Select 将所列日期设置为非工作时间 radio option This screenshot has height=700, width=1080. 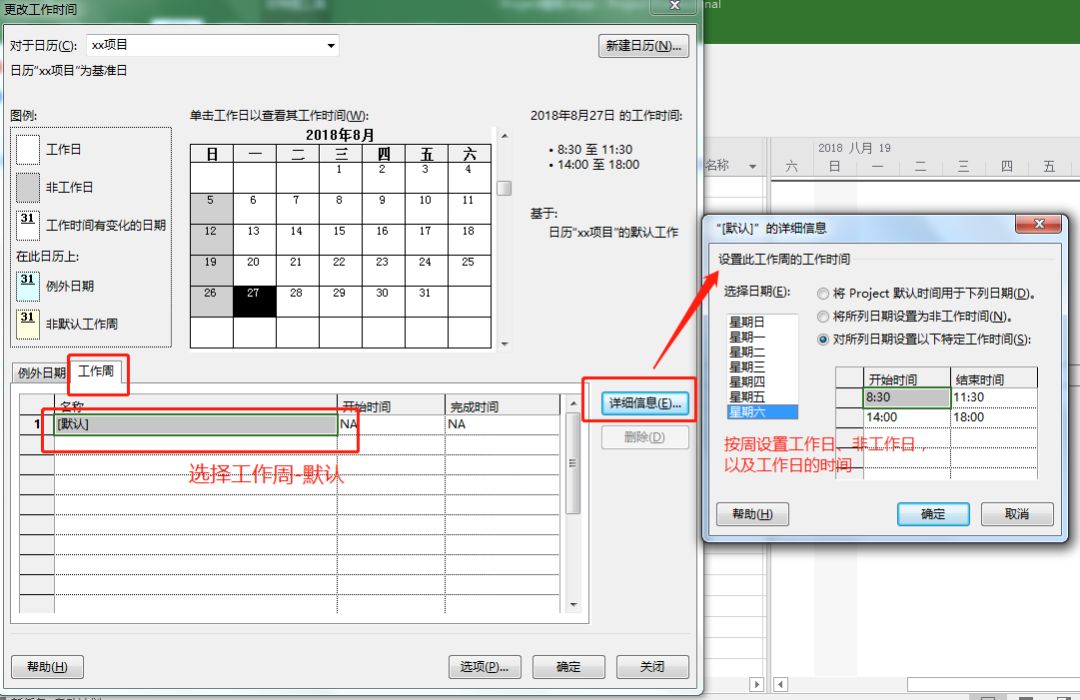pyautogui.click(x=822, y=317)
